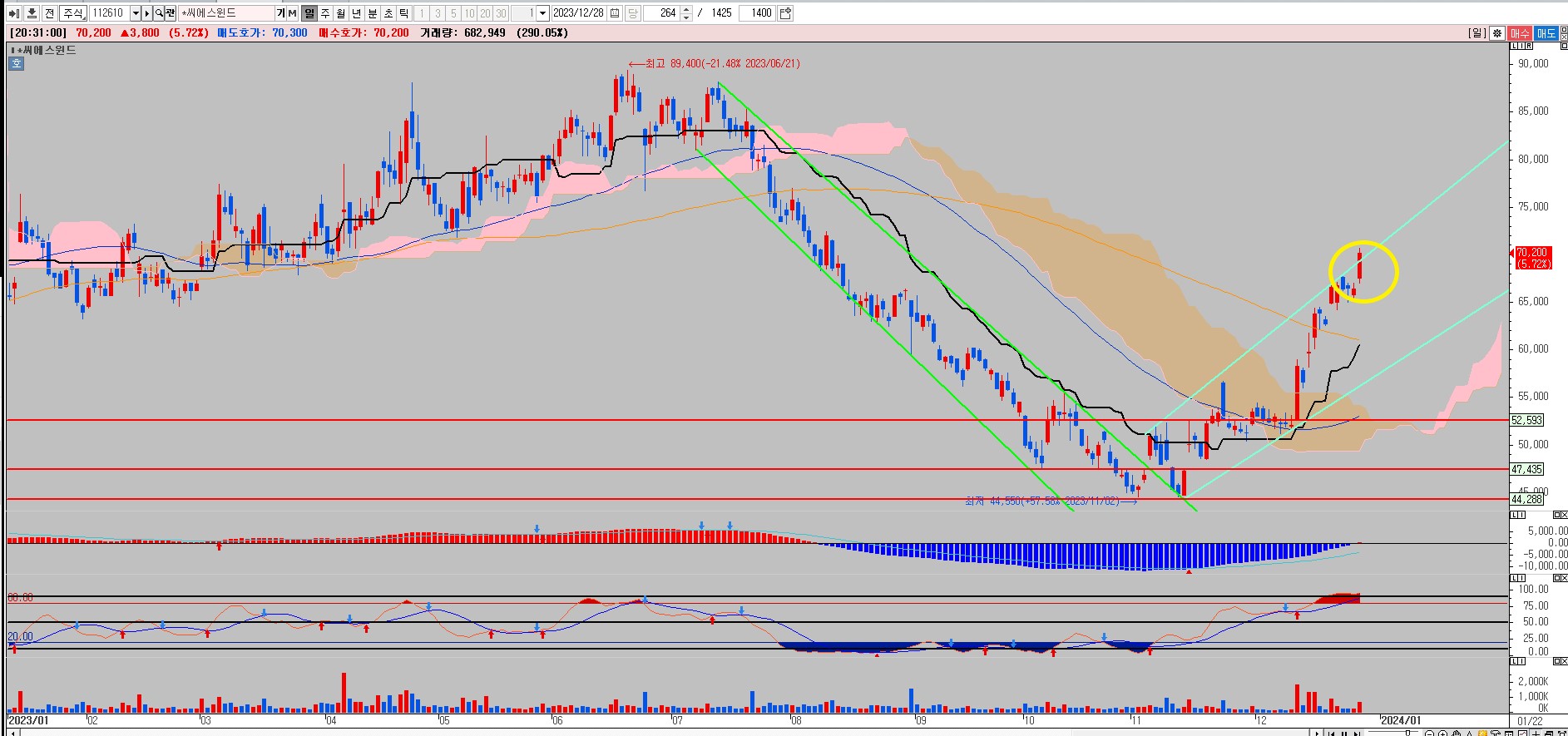Click the '20' interval button
The width and height of the screenshot is (1568, 736).
click(485, 13)
